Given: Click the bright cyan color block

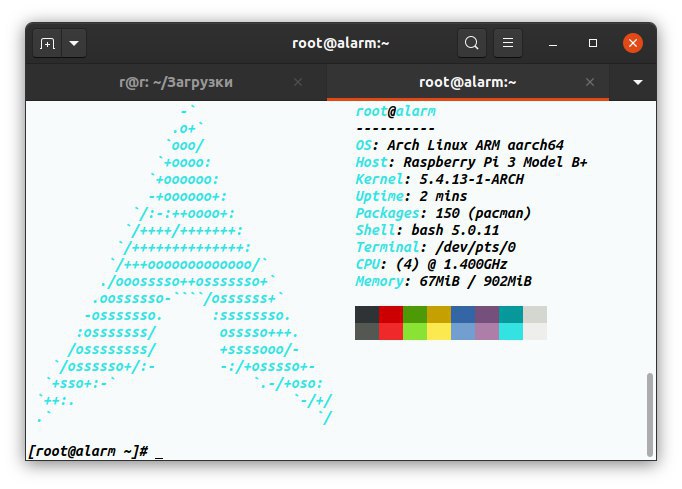Looking at the screenshot, I should (511, 331).
